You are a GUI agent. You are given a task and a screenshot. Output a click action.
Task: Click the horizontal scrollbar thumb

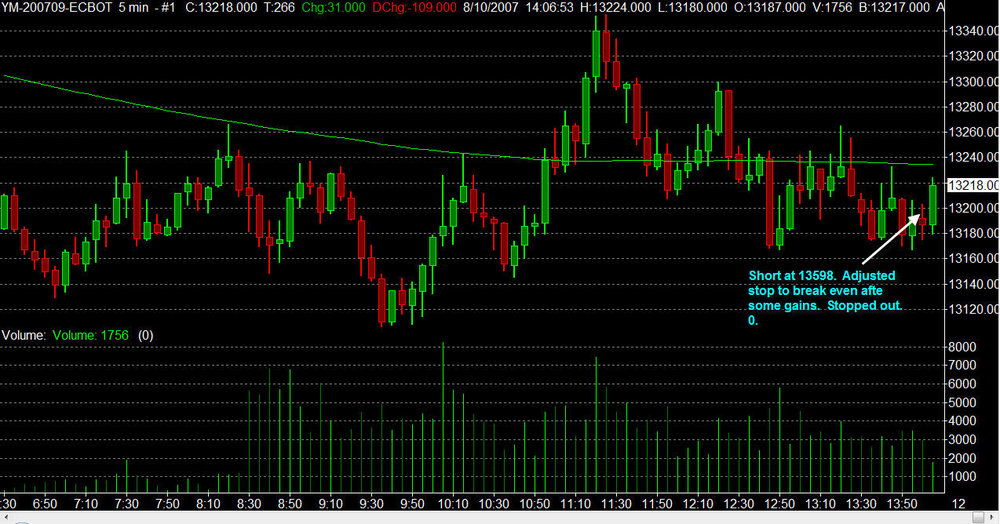tap(978, 517)
